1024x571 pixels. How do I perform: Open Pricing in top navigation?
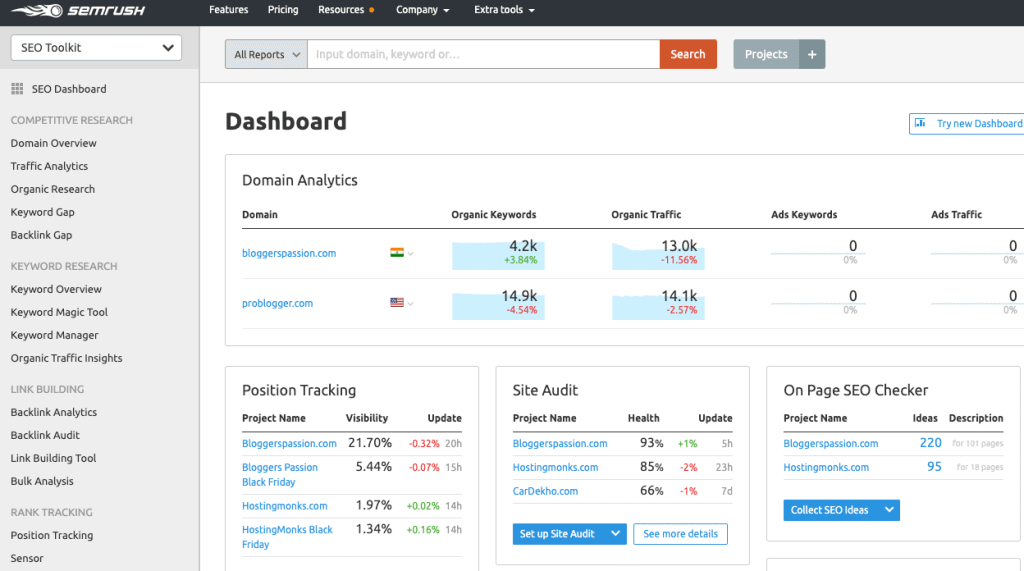pyautogui.click(x=283, y=10)
